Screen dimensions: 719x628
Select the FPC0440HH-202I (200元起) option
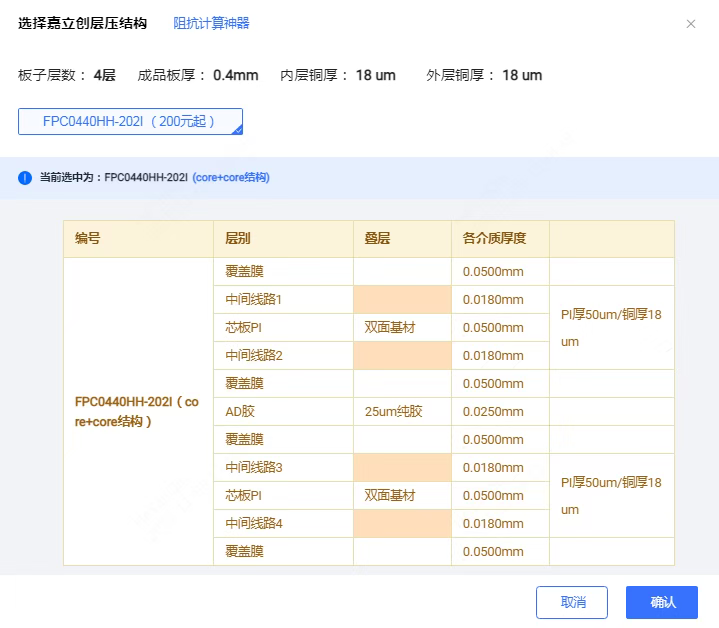[130, 121]
